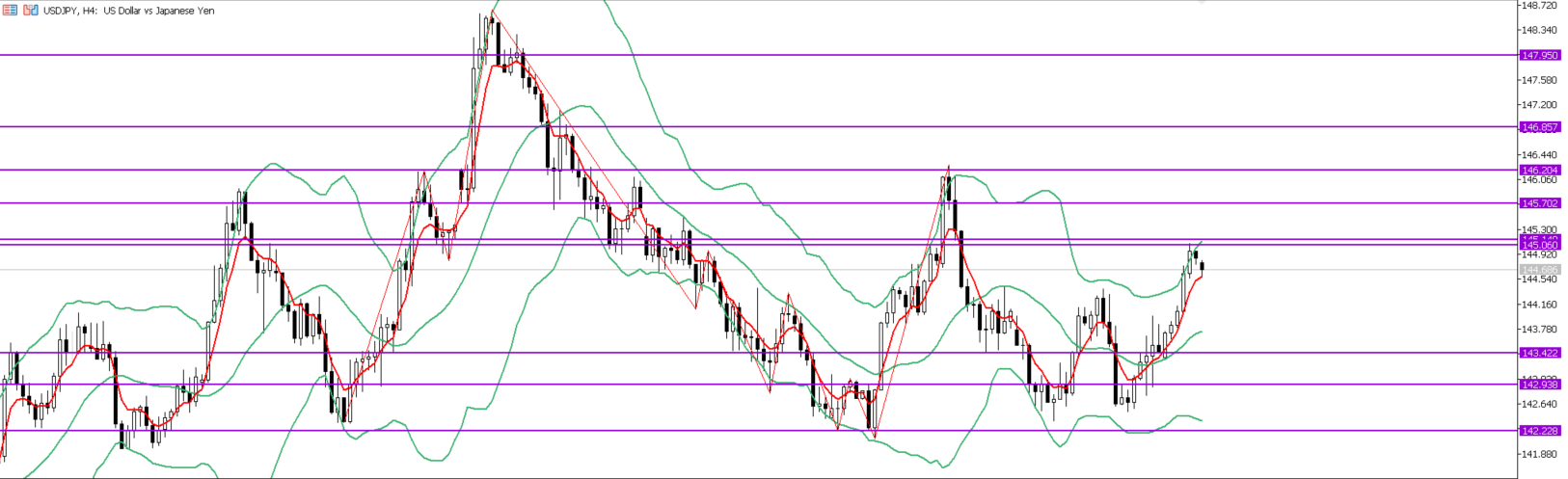Image resolution: width=1568 pixels, height=479 pixels.
Task: Select the 146.857 horizontal level label
Action: 1540,126
